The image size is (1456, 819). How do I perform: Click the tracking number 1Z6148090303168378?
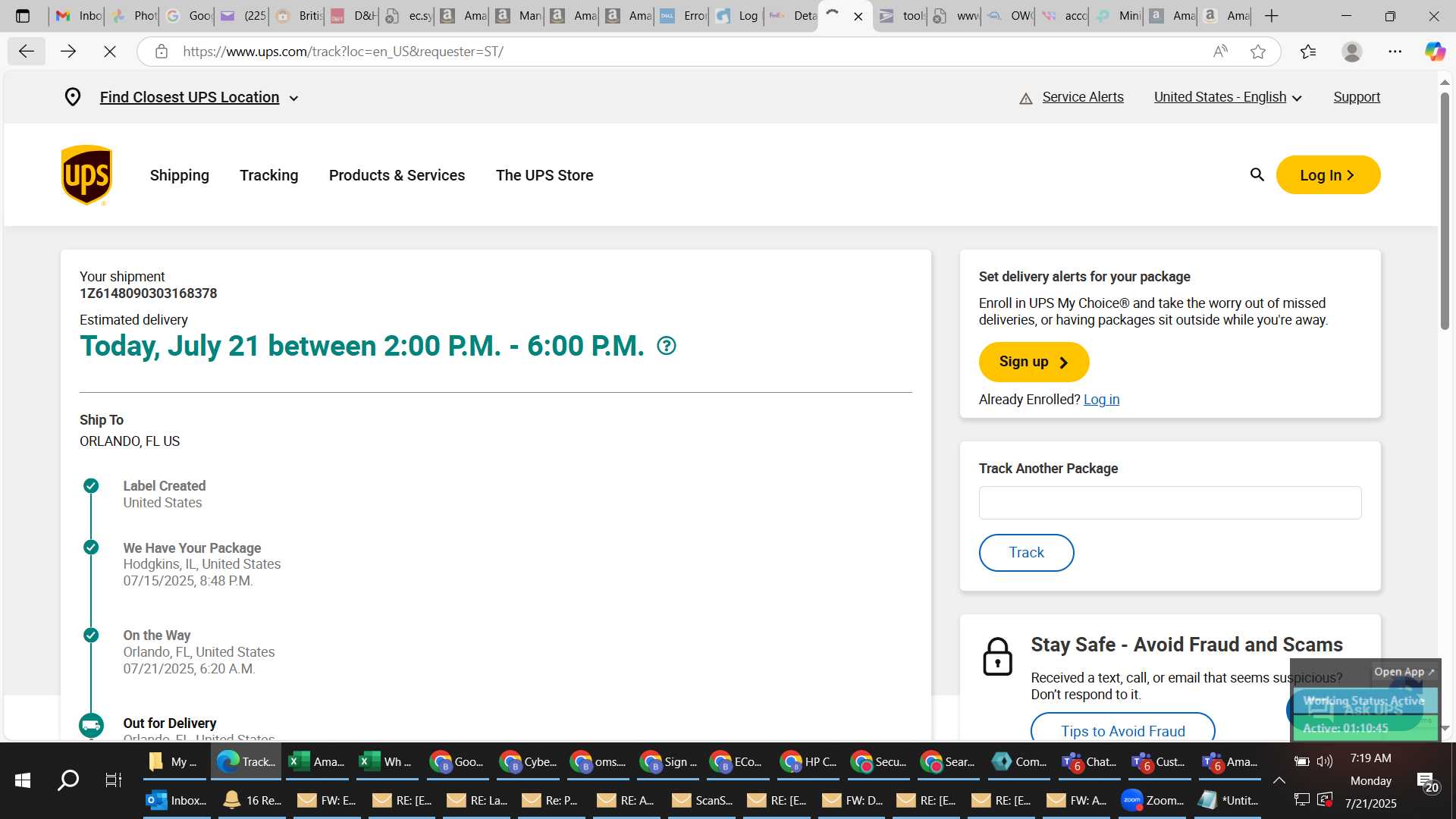click(149, 293)
